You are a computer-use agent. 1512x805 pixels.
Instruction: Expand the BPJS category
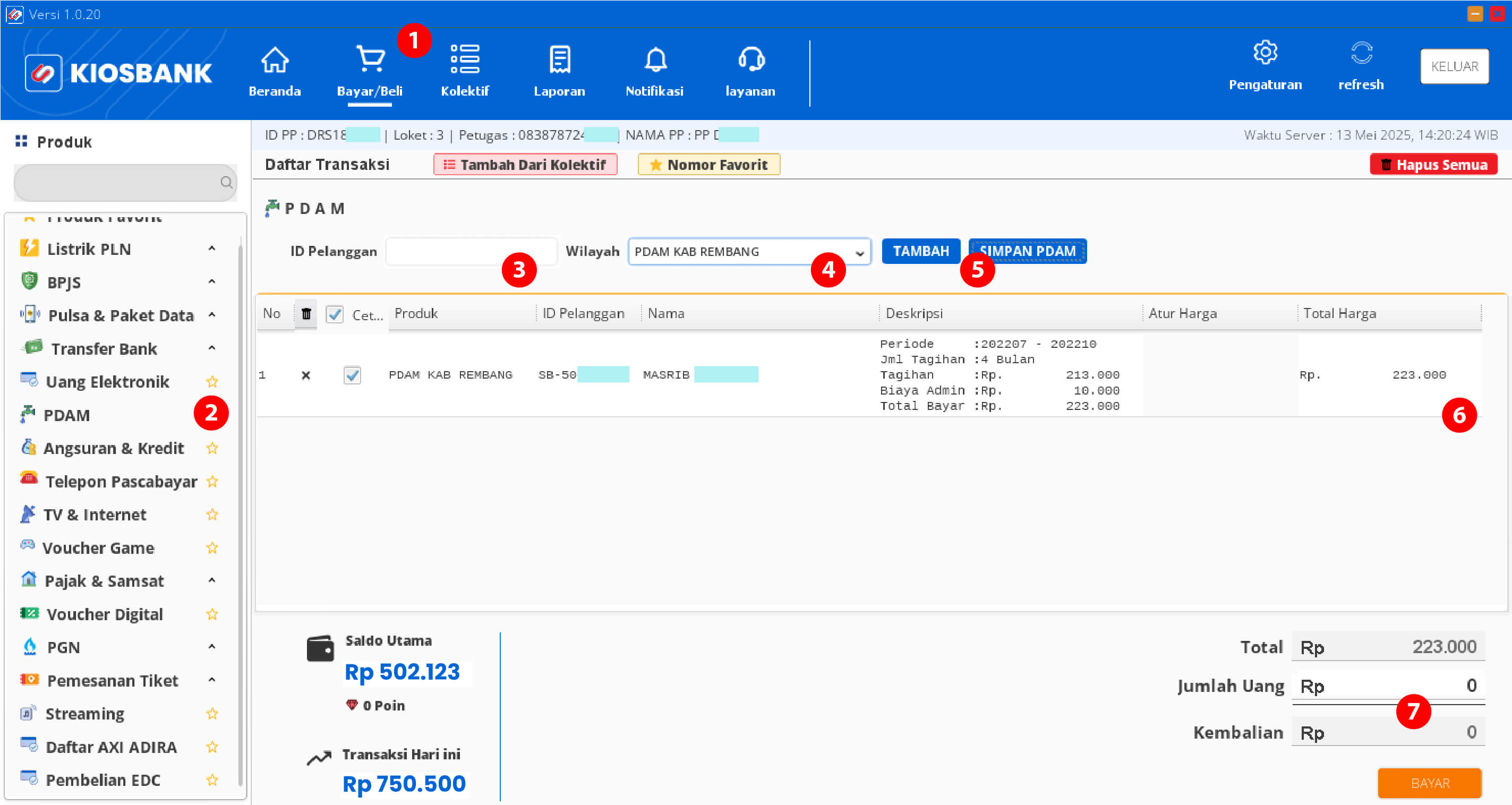pyautogui.click(x=212, y=282)
